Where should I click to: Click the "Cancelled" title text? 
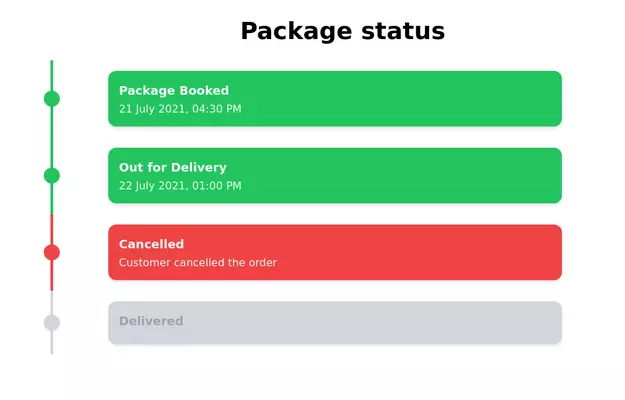coord(151,244)
